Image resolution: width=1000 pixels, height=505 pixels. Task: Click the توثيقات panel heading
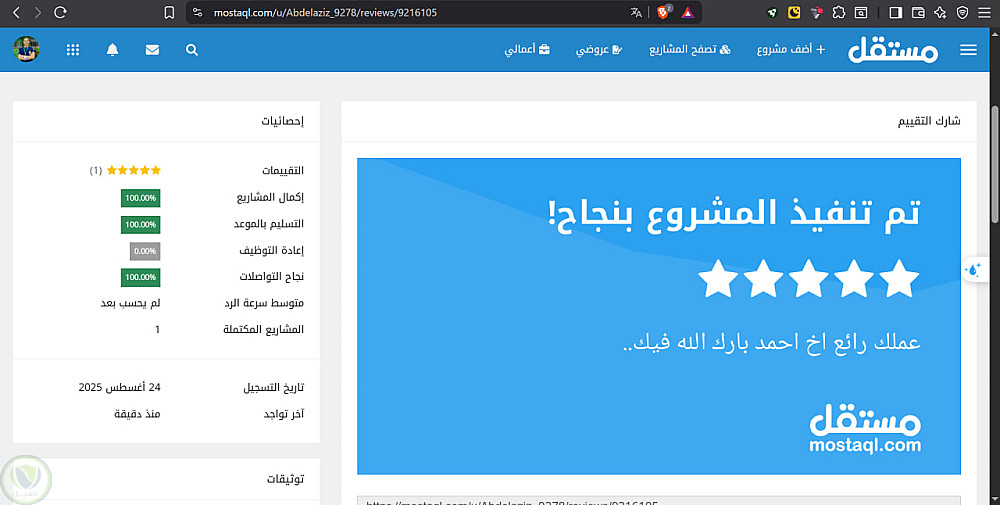click(x=285, y=479)
